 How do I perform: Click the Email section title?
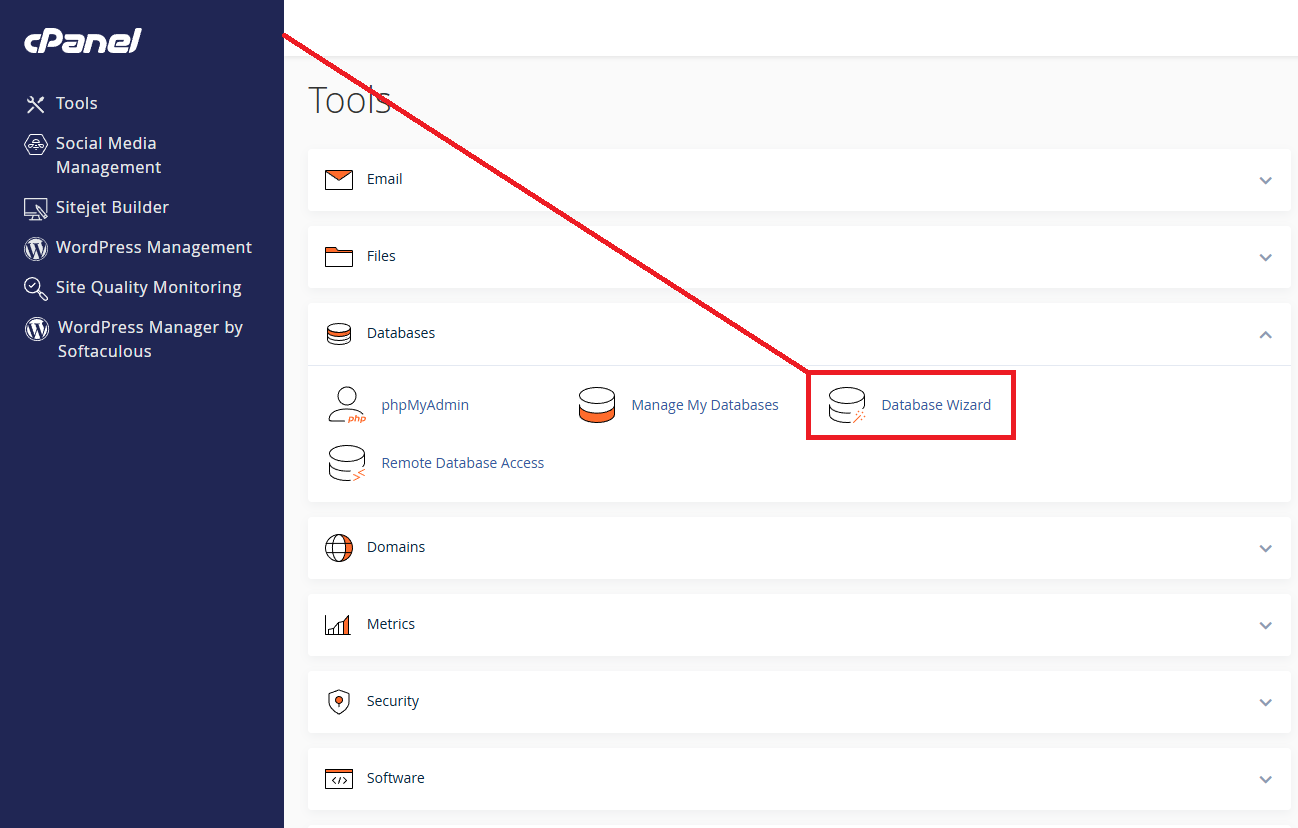pos(385,180)
